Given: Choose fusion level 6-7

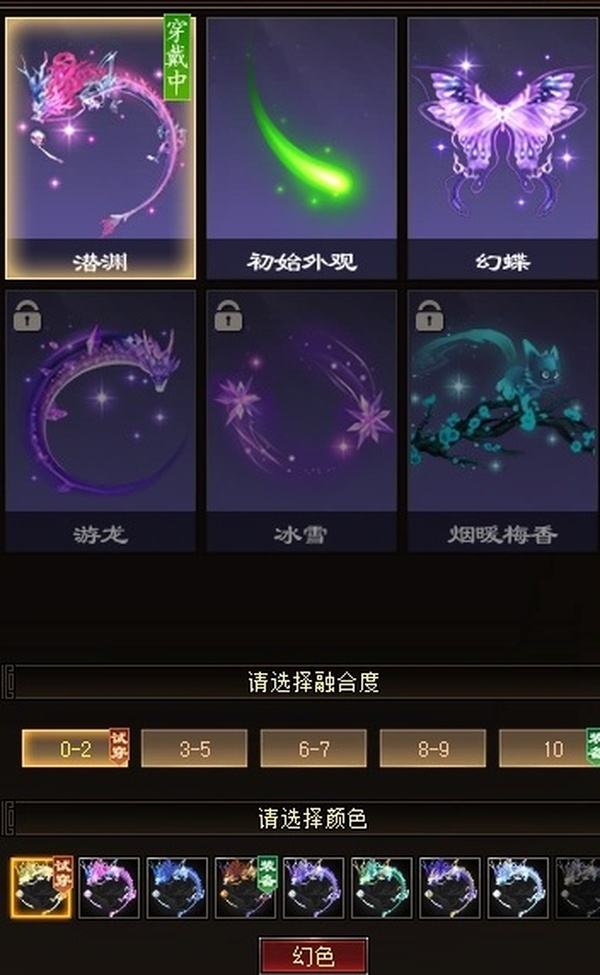Looking at the screenshot, I should click(x=313, y=749).
